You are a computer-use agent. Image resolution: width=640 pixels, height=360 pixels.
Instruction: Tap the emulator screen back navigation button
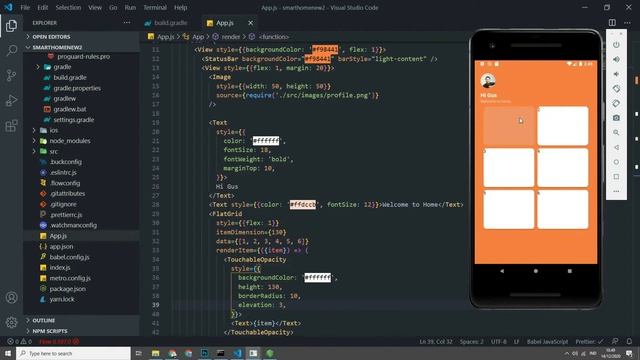(x=502, y=271)
